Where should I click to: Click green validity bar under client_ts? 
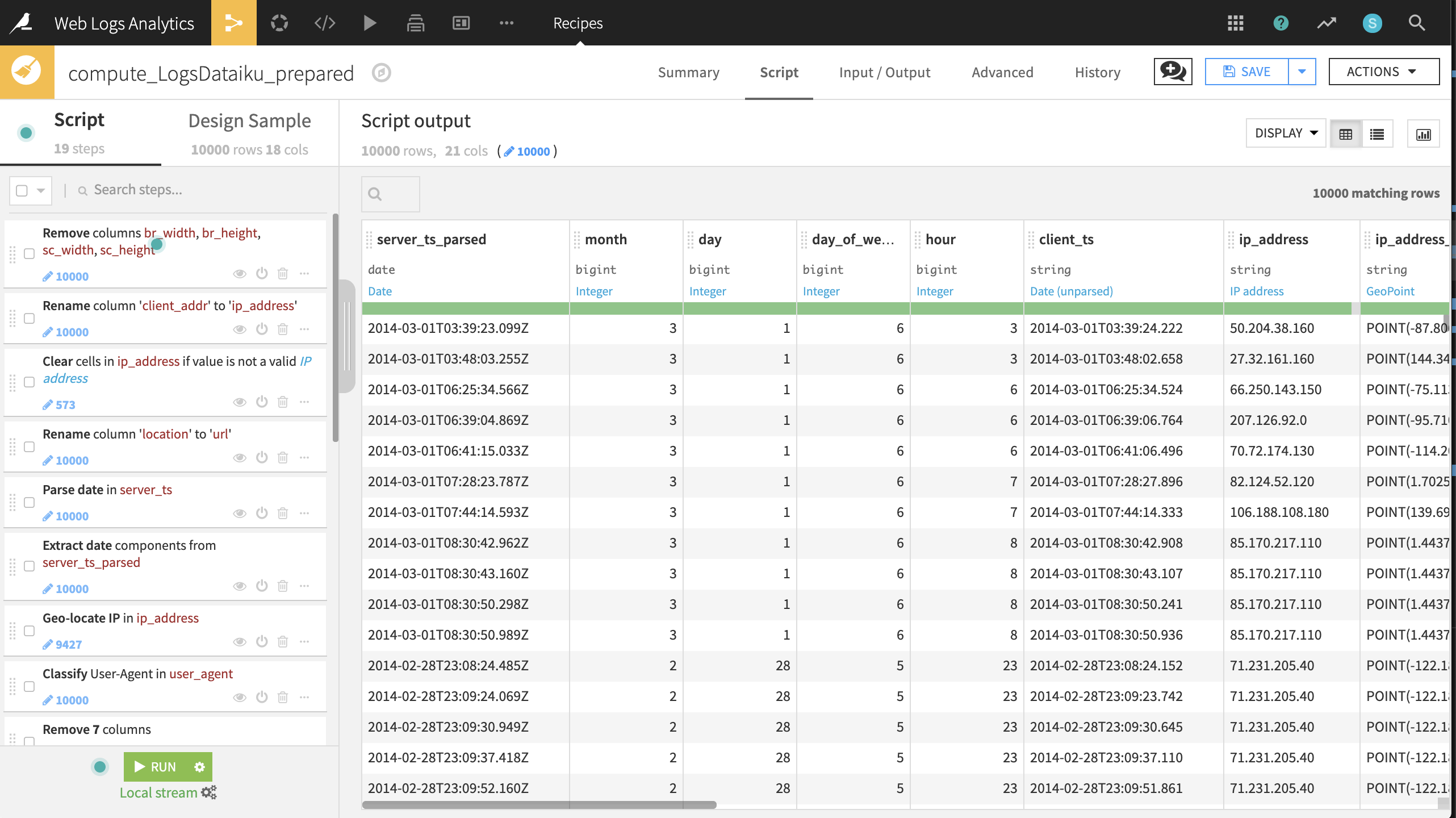tap(1123, 308)
